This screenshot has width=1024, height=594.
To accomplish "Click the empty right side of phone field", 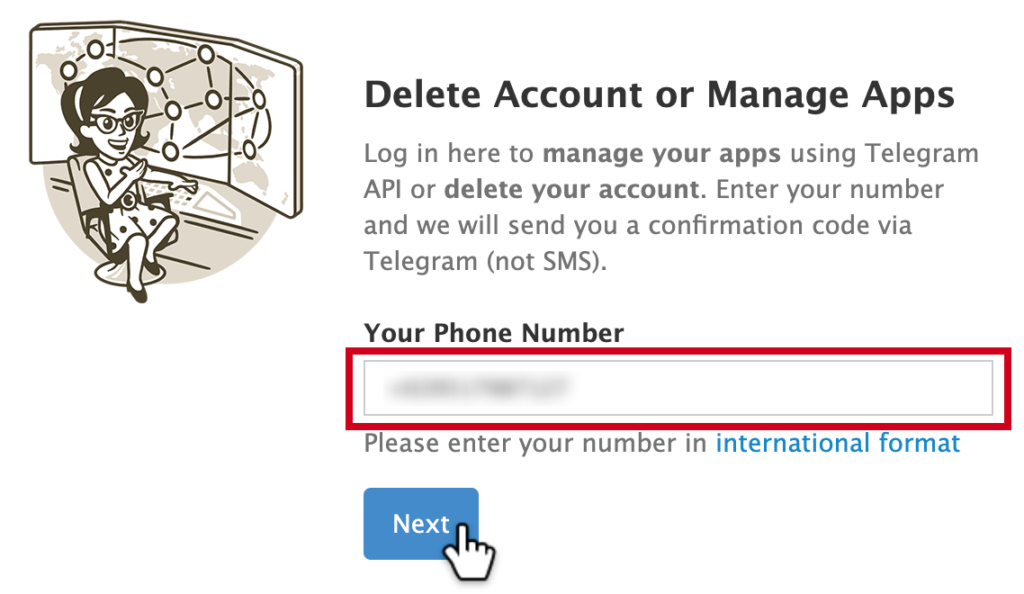I will click(784, 388).
